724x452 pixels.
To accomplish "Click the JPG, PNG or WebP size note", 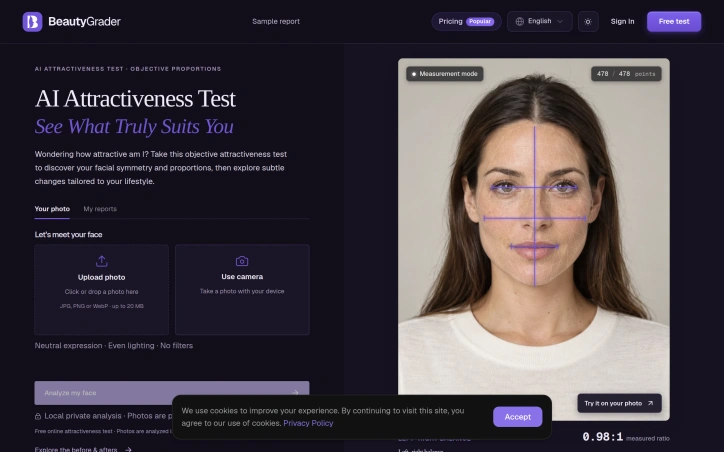I will pyautogui.click(x=102, y=306).
